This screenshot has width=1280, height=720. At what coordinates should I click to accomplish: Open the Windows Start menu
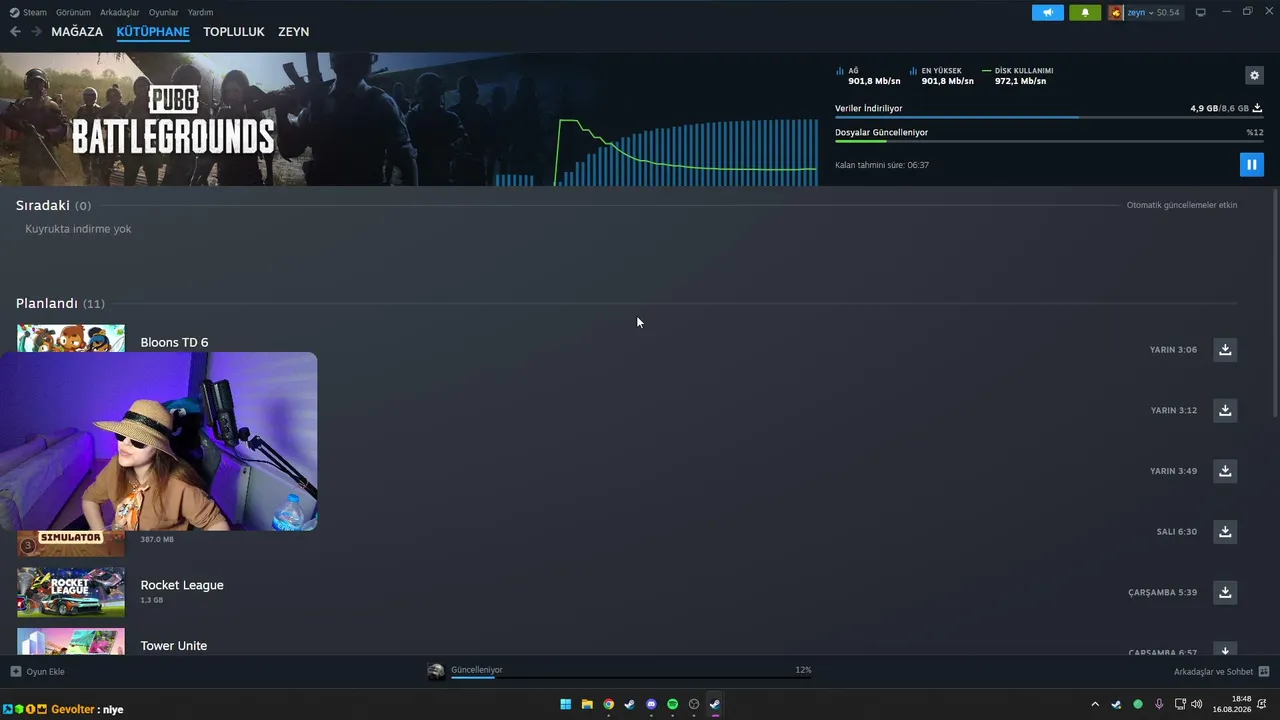(x=566, y=704)
